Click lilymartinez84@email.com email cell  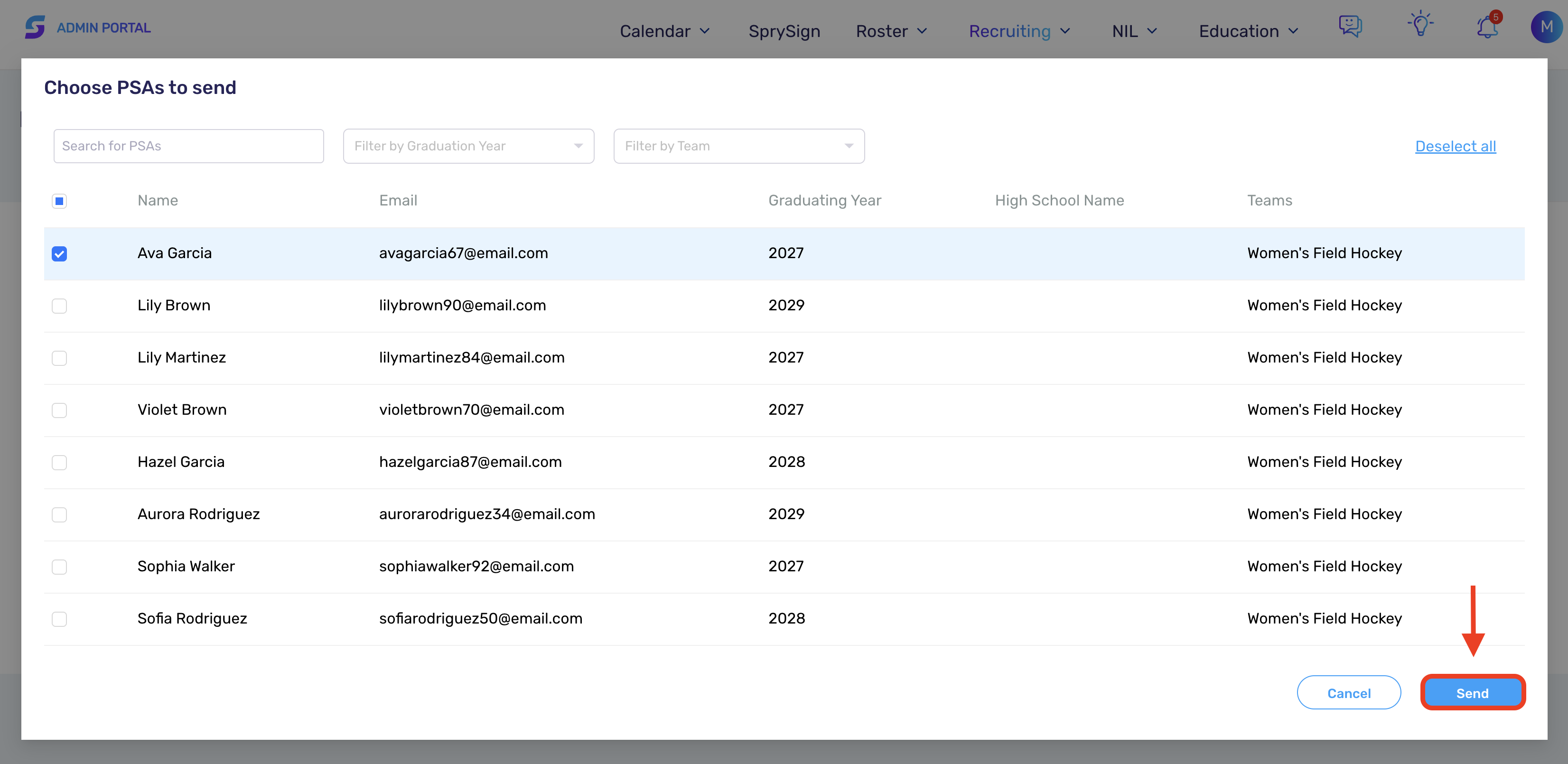click(472, 358)
